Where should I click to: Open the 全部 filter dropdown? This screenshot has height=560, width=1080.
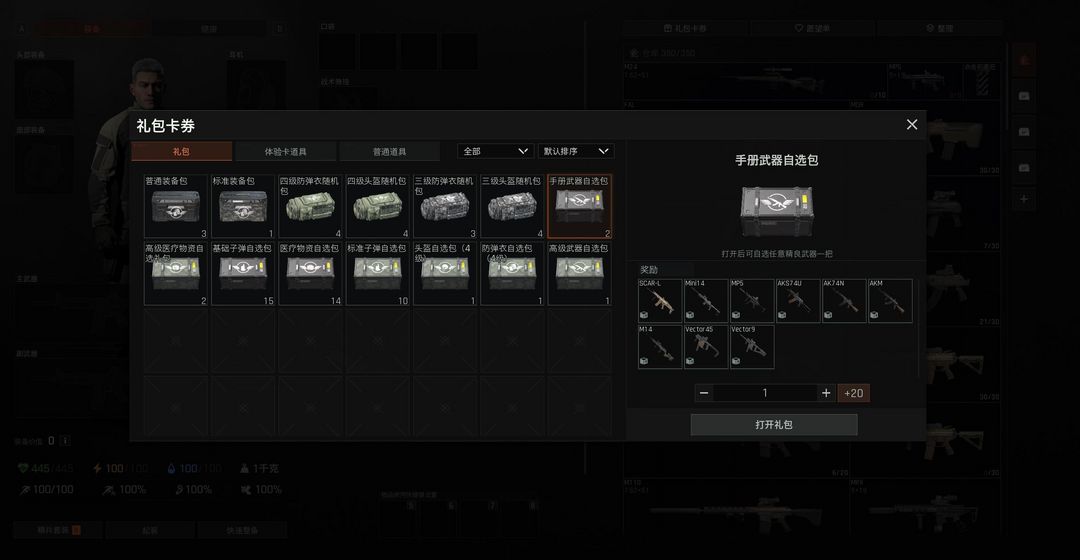(495, 151)
